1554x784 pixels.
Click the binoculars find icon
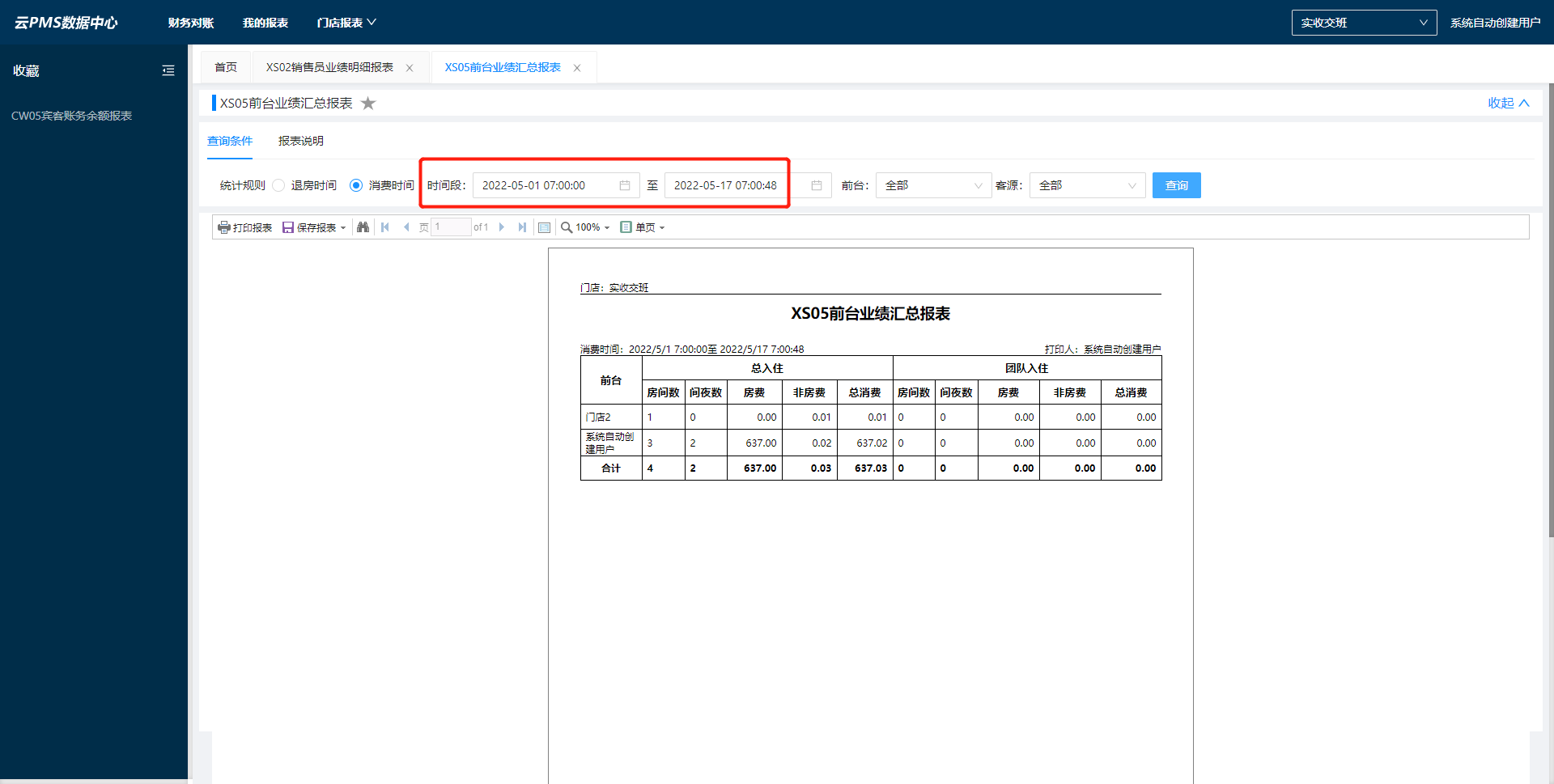pyautogui.click(x=363, y=227)
